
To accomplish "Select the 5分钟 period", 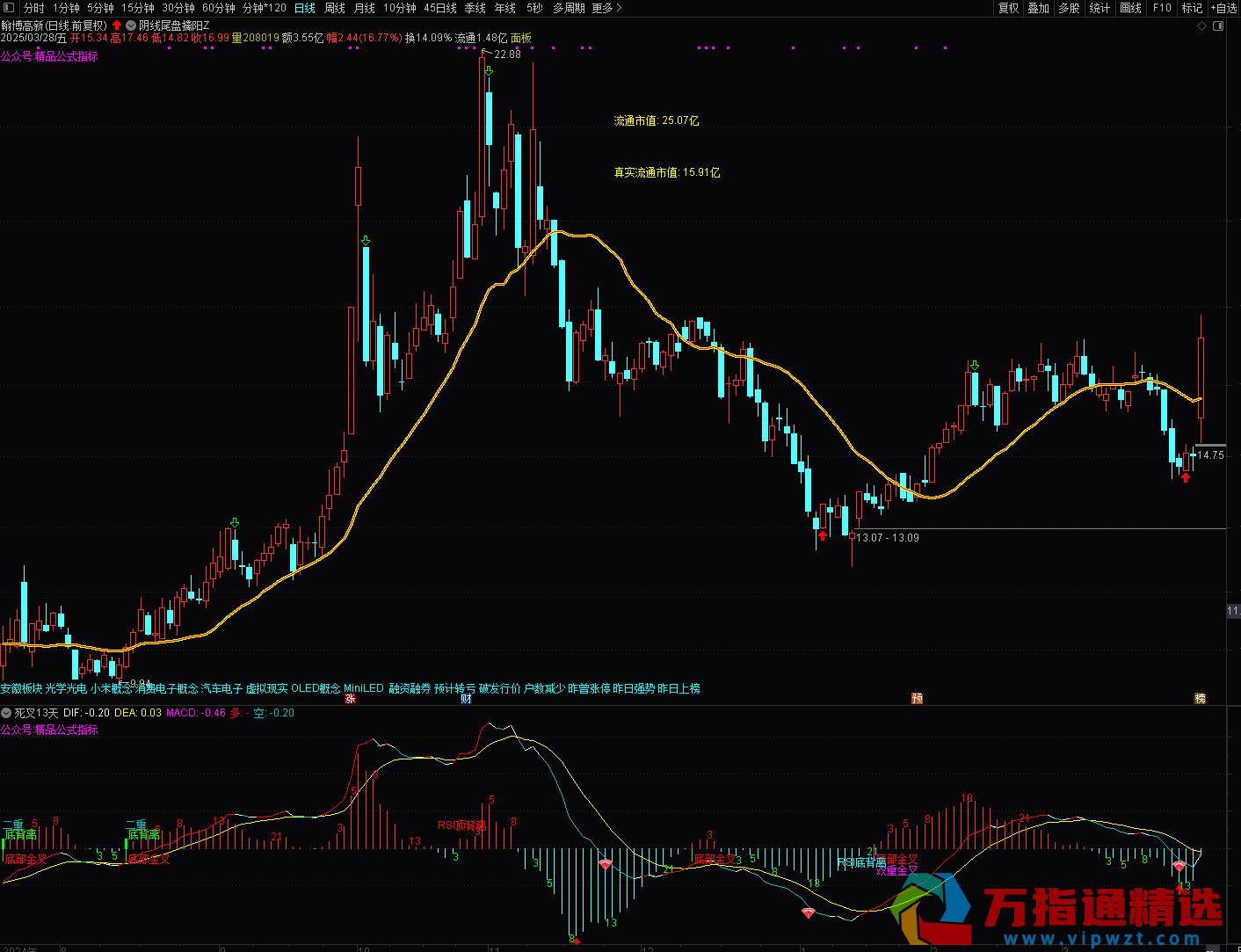I will [100, 8].
